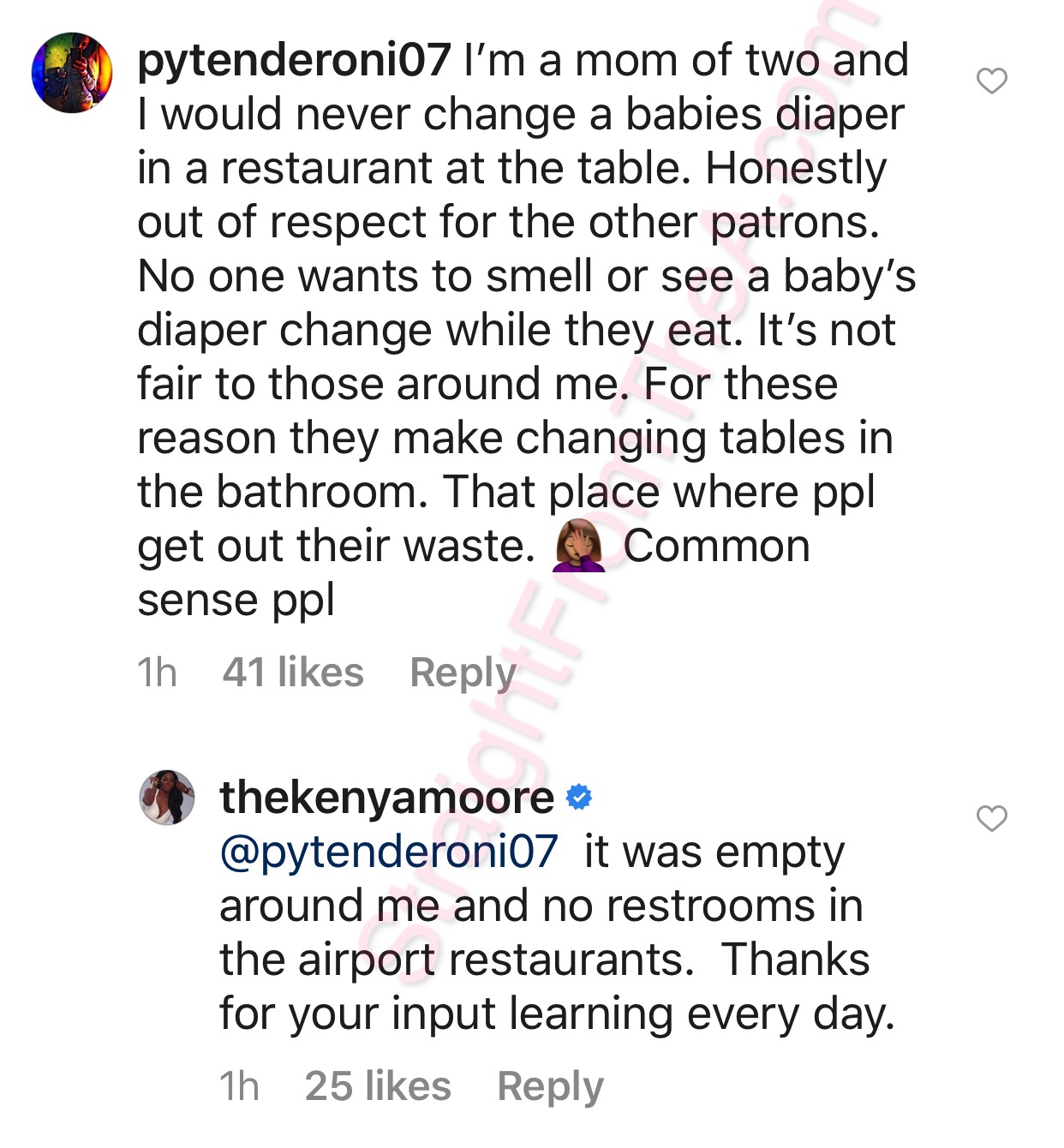This screenshot has width=1064, height=1148.
Task: Click the facepalm emoji in the comment
Action: [x=579, y=547]
